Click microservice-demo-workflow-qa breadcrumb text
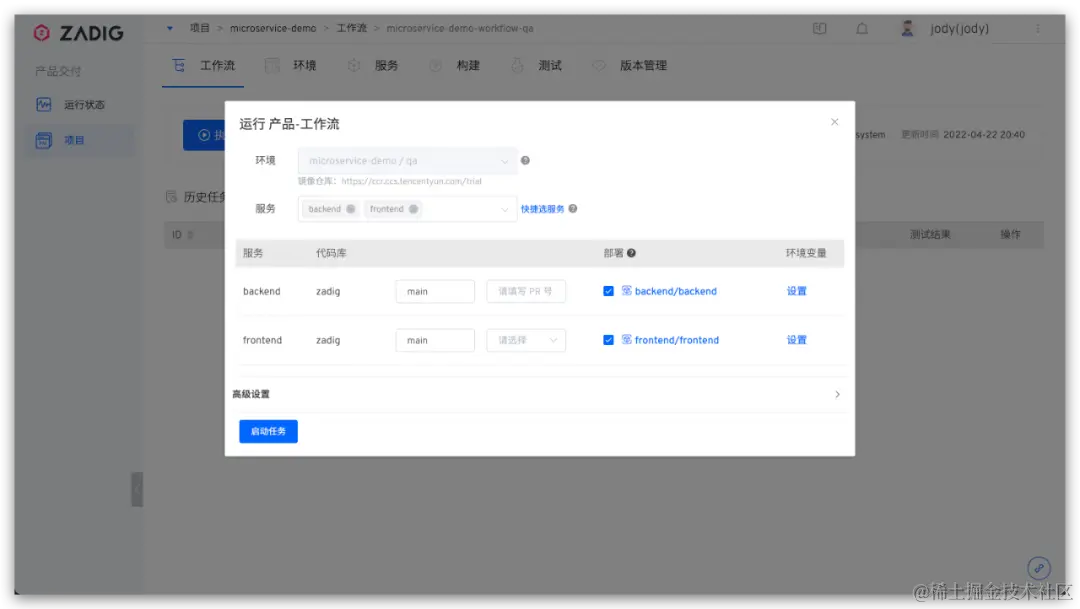1080x609 pixels. [459, 28]
